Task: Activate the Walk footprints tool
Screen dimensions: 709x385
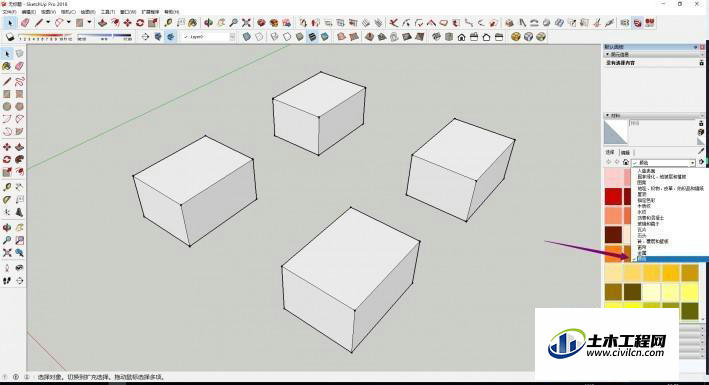Action: pos(7,281)
